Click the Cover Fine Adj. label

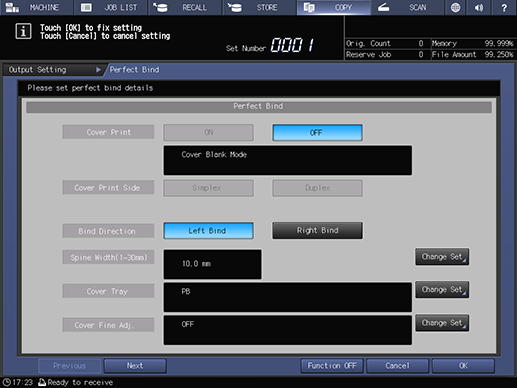tap(108, 325)
